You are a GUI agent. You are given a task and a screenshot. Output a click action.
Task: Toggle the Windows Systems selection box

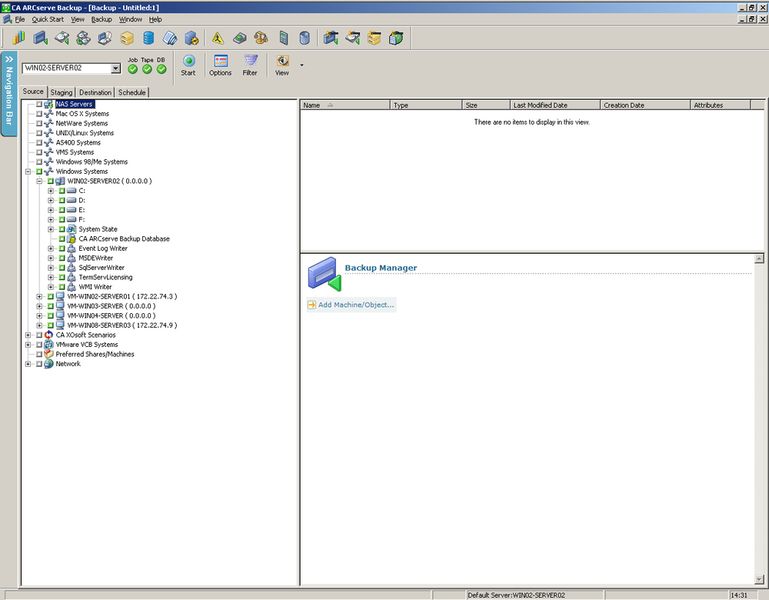39,172
